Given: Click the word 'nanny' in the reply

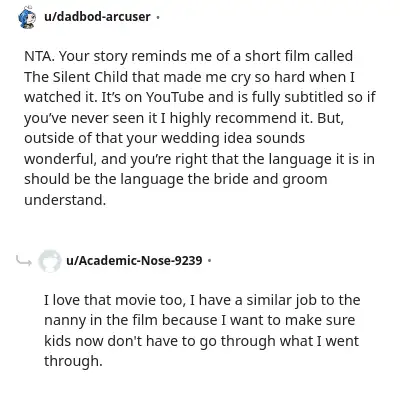Looking at the screenshot, I should click(65, 320).
